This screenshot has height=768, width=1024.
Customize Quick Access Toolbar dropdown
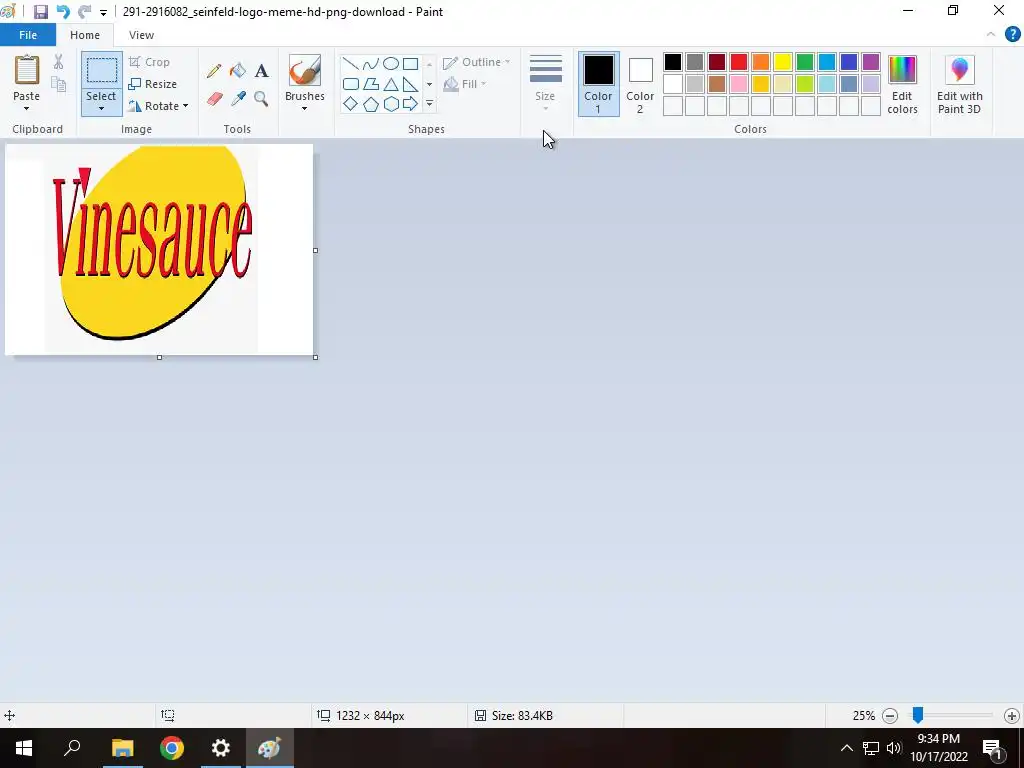point(103,12)
